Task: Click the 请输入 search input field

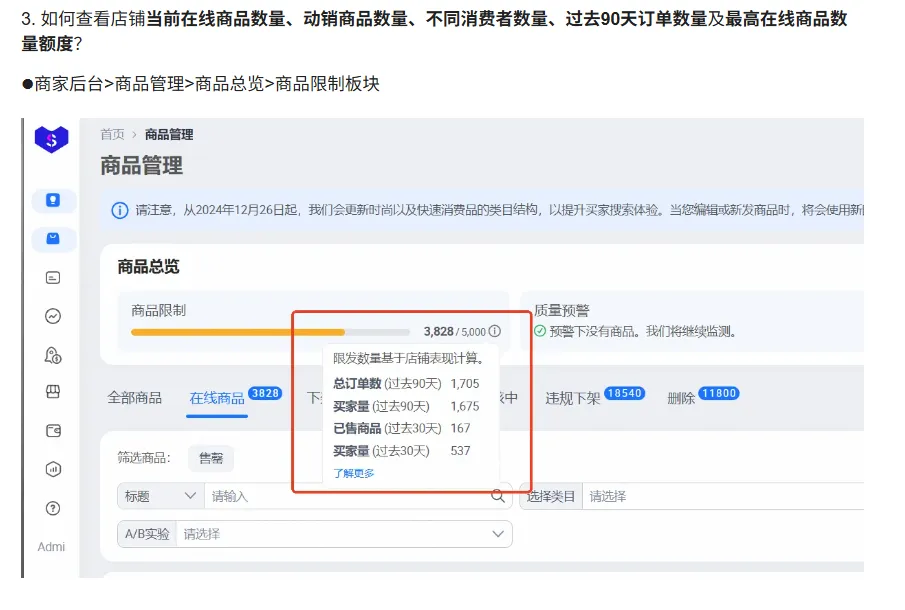Action: click(x=330, y=495)
